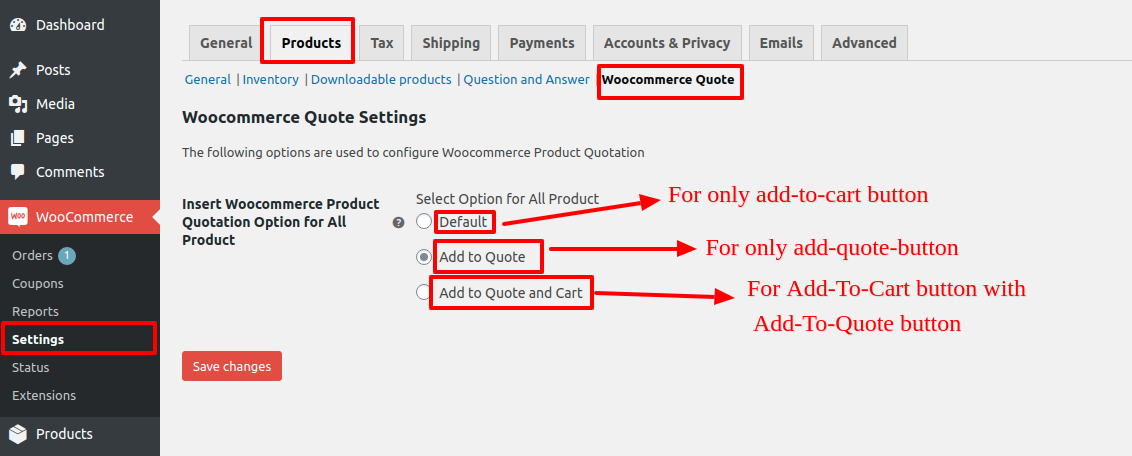This screenshot has height=456, width=1132.
Task: Switch to the Shipping tab
Action: [451, 43]
